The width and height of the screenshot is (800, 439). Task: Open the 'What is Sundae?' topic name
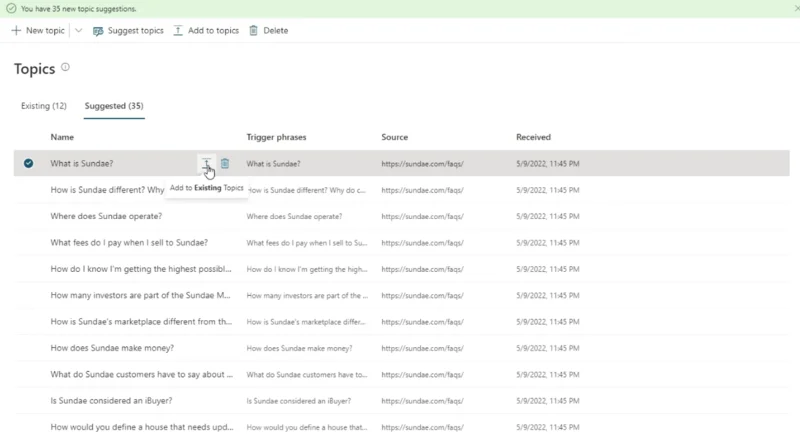[82, 163]
